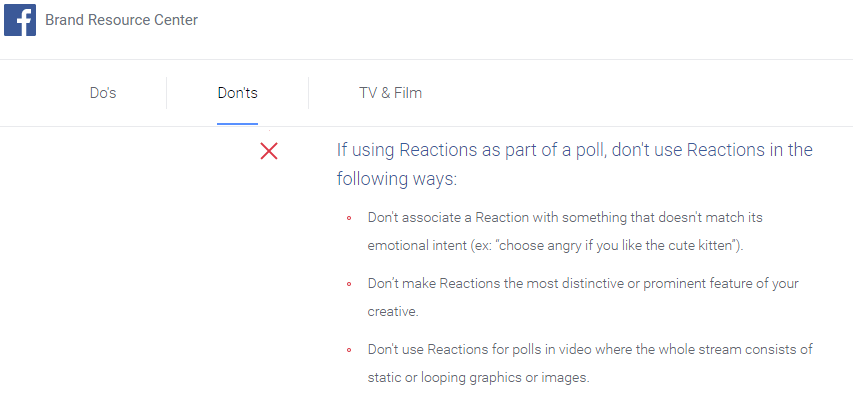Click the red bullet marker before "Don't use Reactions for polls"
The width and height of the screenshot is (853, 397).
349,350
